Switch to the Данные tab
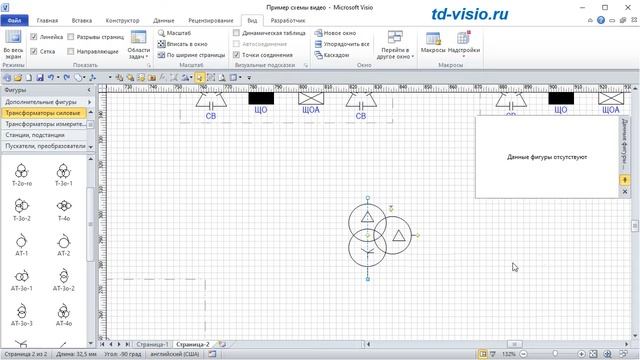 tap(164, 20)
